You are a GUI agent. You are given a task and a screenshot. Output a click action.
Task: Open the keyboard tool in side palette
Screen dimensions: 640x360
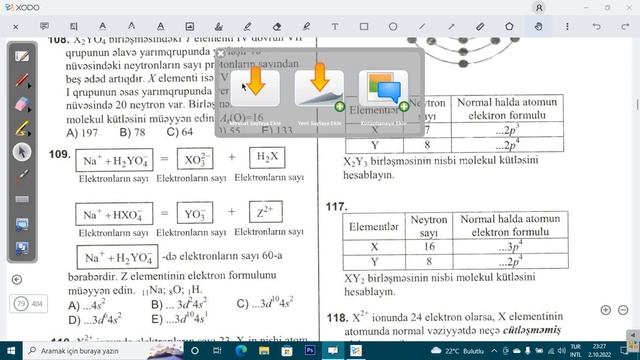tap(22, 199)
